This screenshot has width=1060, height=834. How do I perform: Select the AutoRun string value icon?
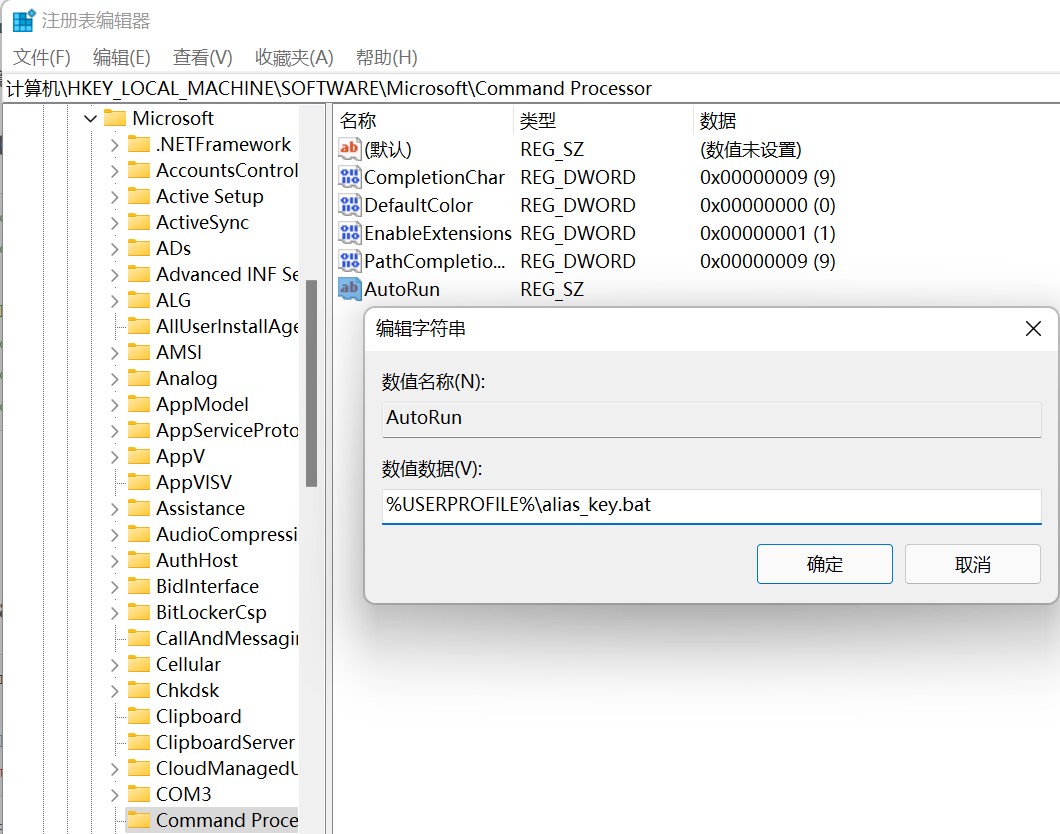point(350,289)
